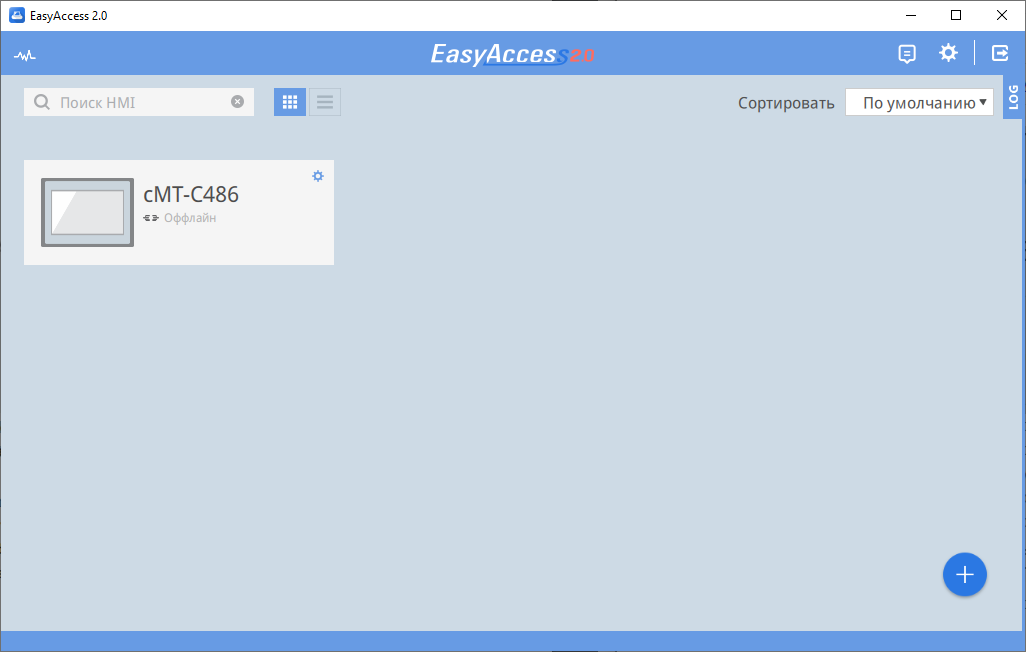Click the search magnifier icon
Image resolution: width=1026 pixels, height=652 pixels.
click(x=42, y=102)
